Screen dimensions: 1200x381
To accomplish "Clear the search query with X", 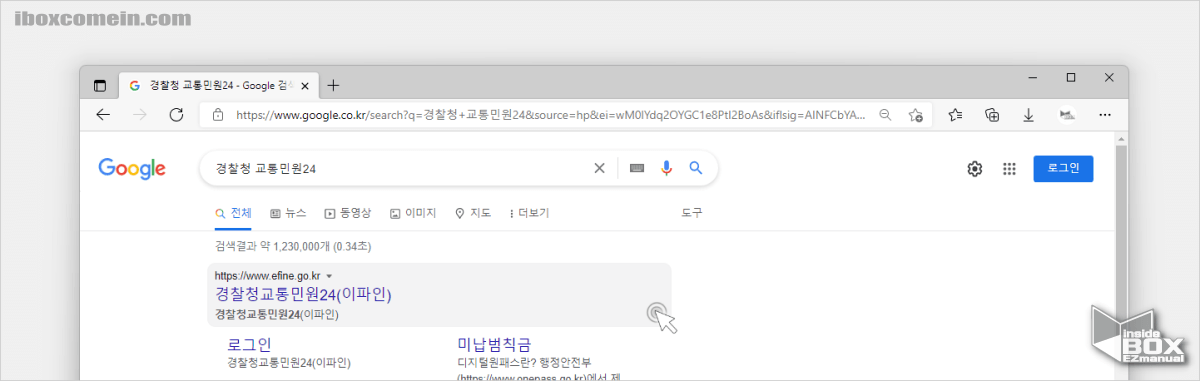I will click(599, 168).
